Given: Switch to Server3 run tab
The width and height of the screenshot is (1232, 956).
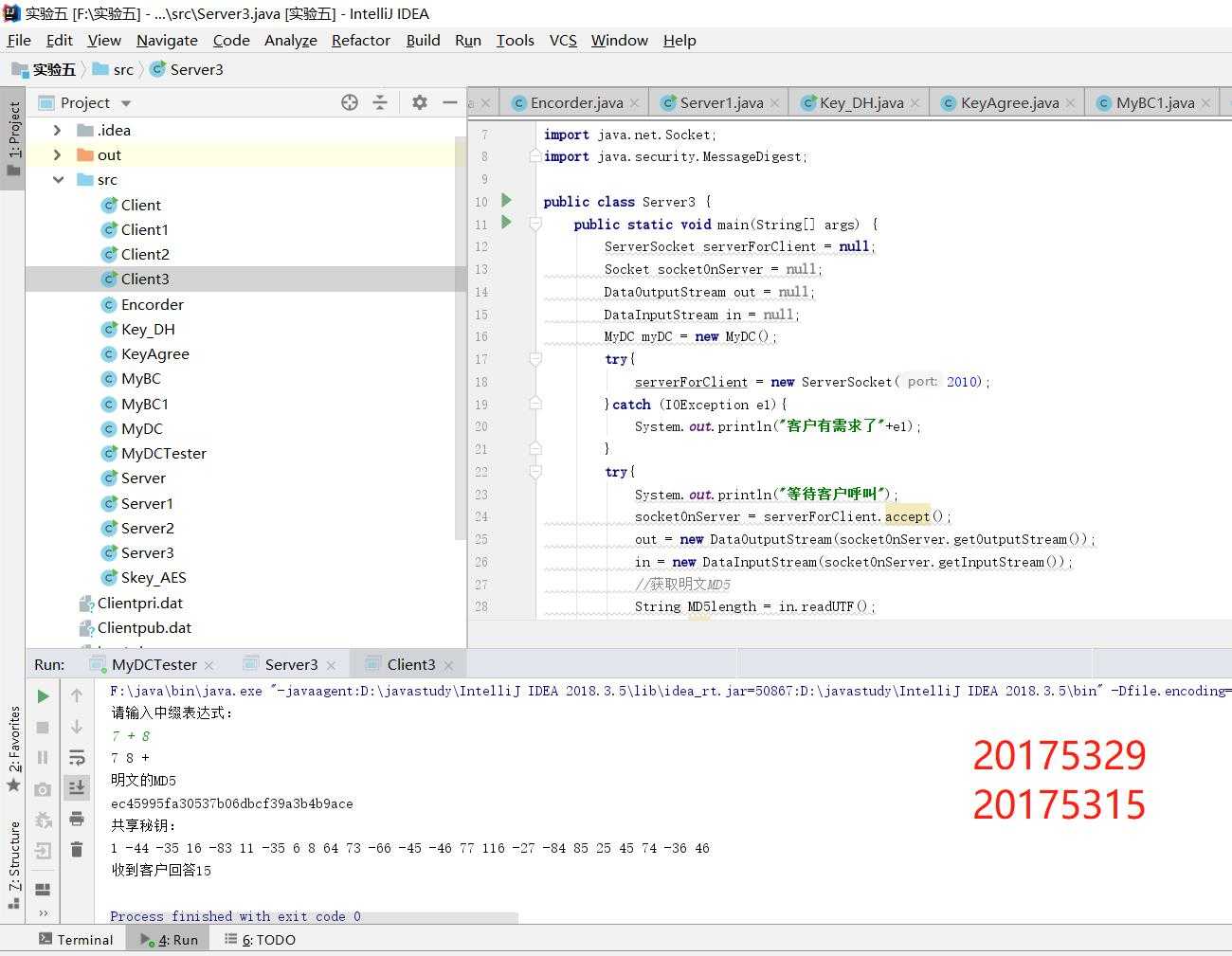Looking at the screenshot, I should (291, 664).
